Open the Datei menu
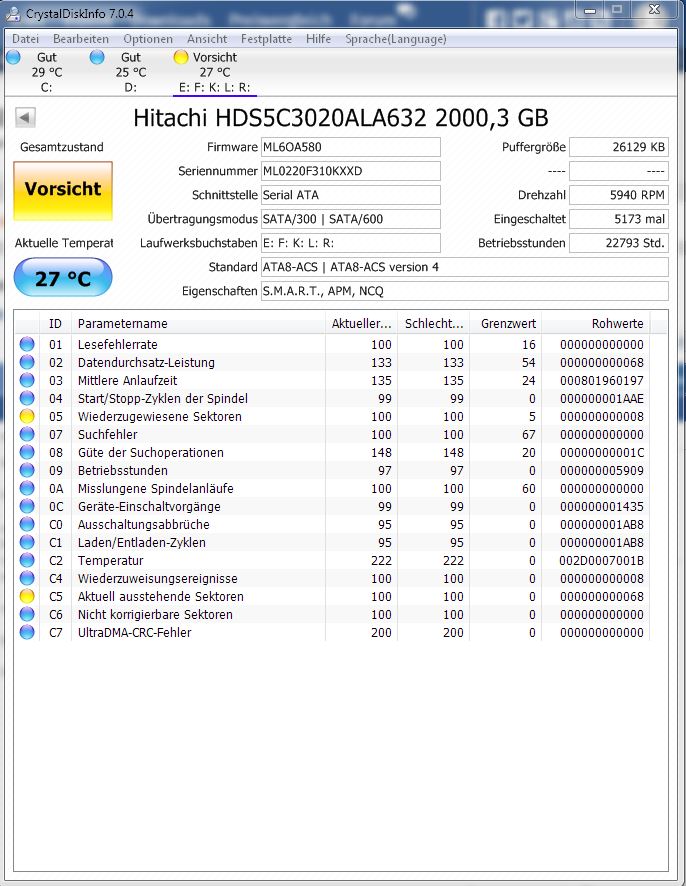 [x=25, y=39]
